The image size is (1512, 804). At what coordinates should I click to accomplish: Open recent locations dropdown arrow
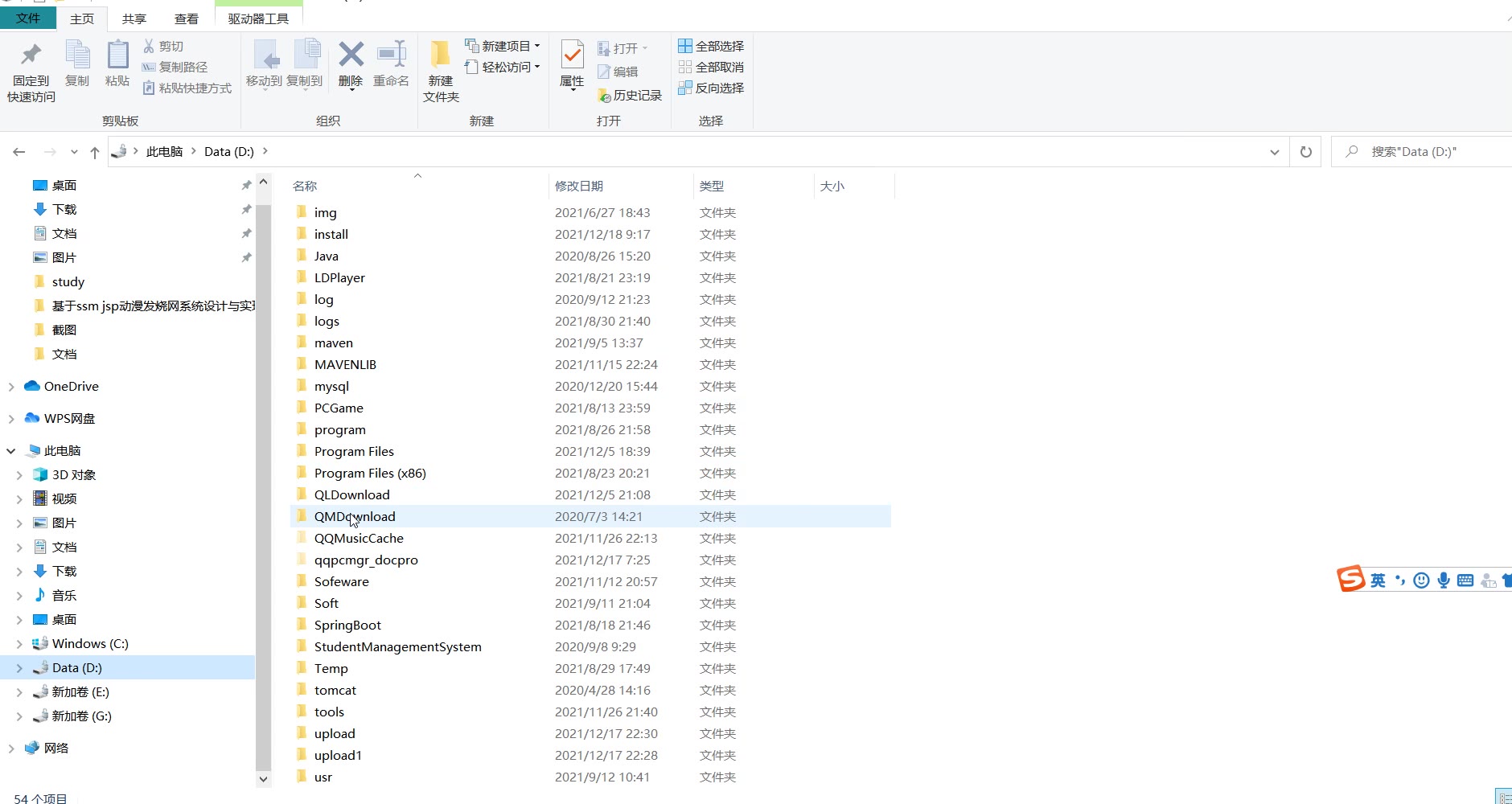(x=74, y=152)
